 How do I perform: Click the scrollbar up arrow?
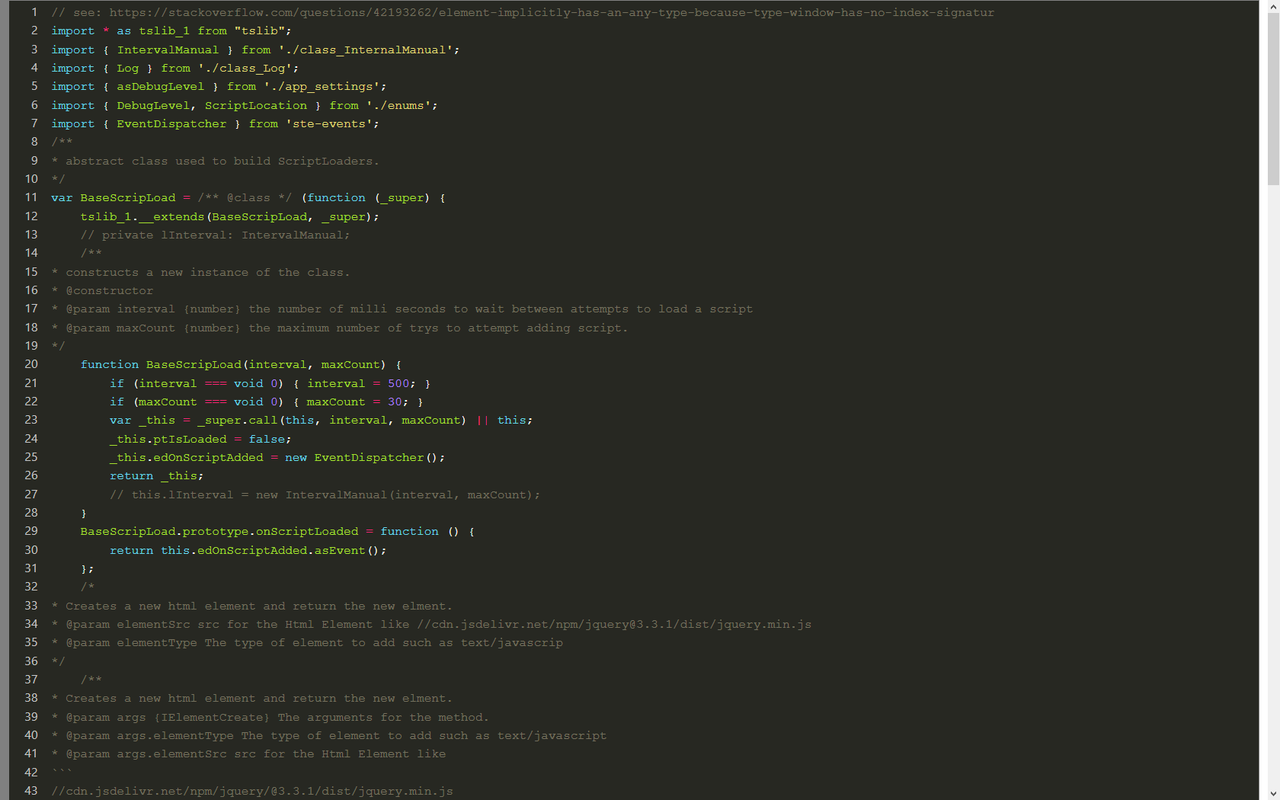click(x=1272, y=8)
